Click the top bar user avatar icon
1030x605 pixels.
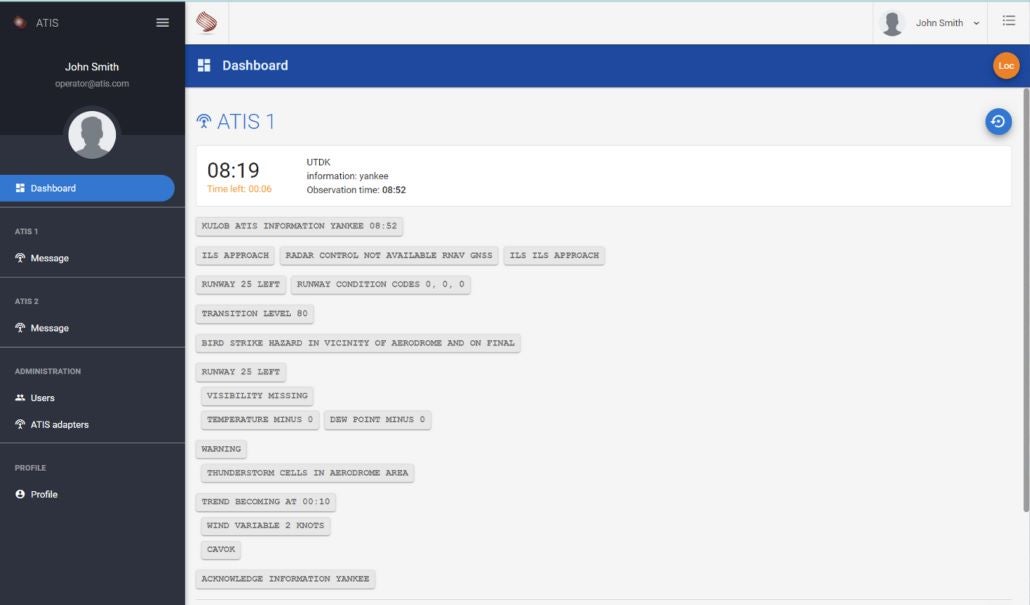point(893,23)
